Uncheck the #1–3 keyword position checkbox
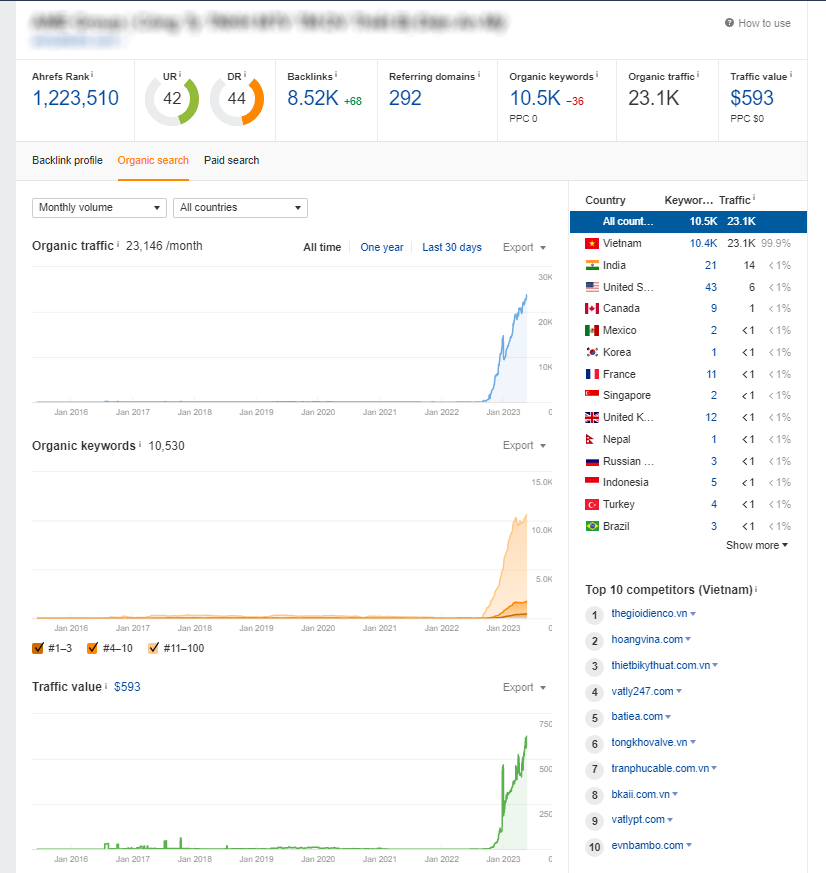The image size is (826, 873). pos(38,648)
